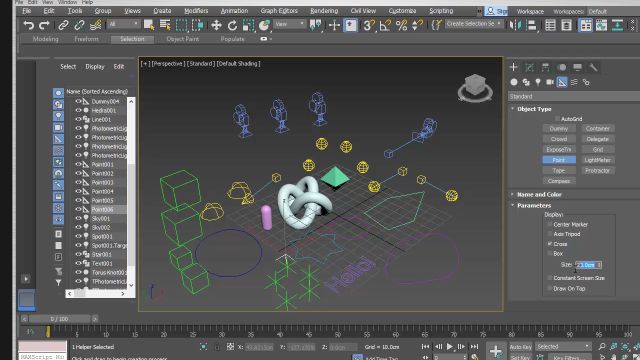This screenshot has width=640, height=360.
Task: Click the Size value input field
Action: click(x=586, y=265)
